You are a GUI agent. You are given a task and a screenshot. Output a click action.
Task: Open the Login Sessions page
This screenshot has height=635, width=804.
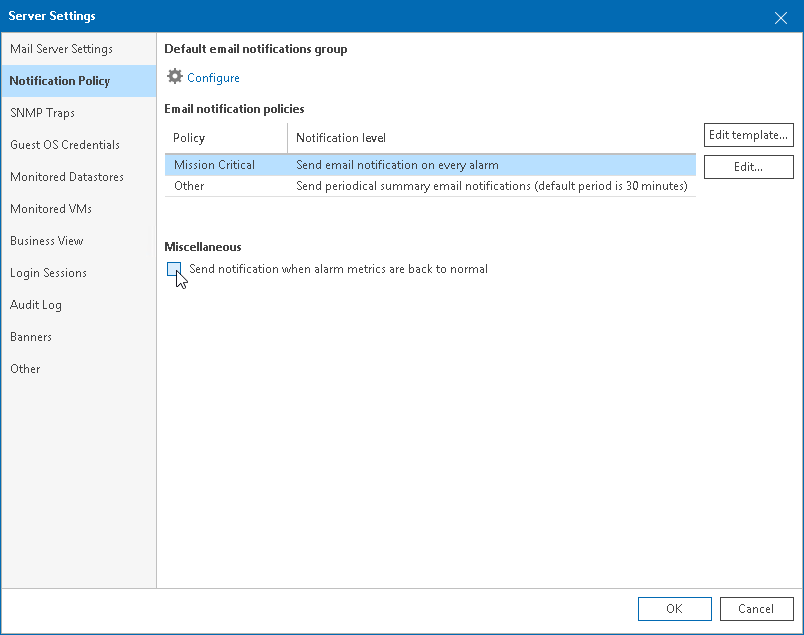coord(48,272)
